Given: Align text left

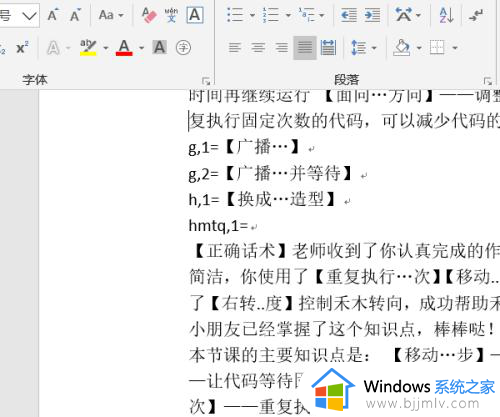Looking at the screenshot, I should pos(235,48).
